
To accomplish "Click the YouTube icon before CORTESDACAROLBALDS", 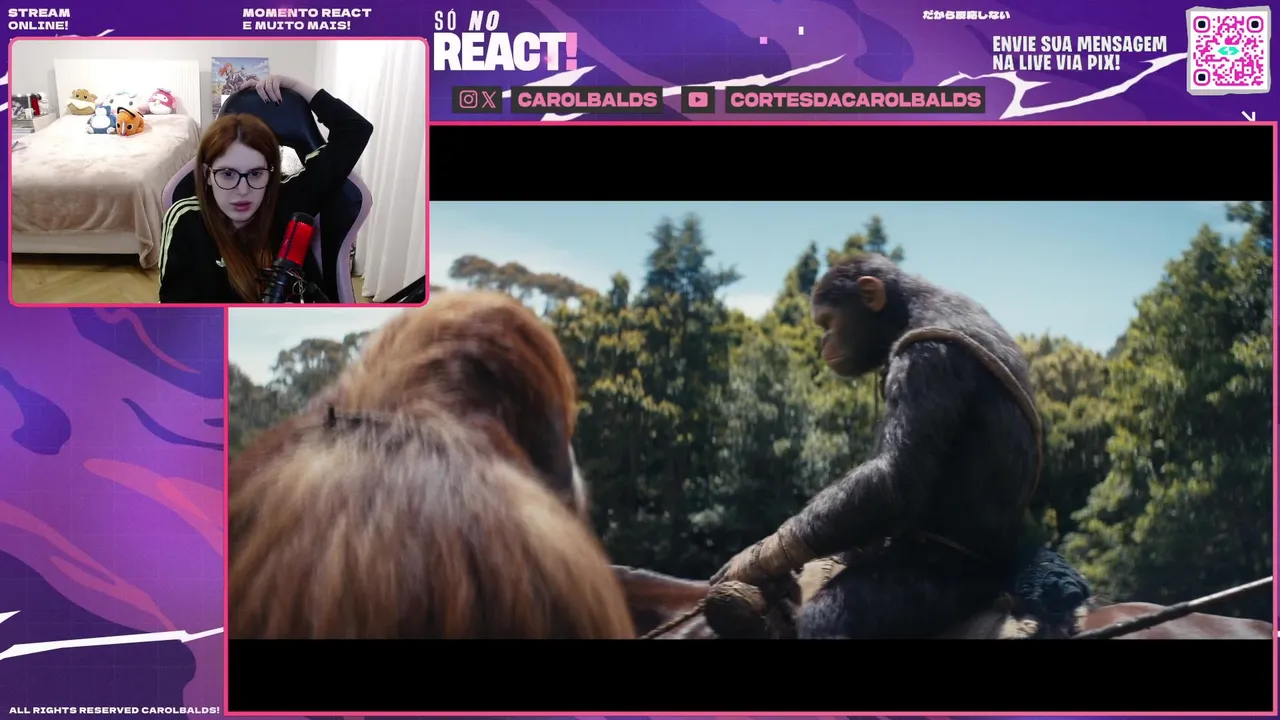I will (698, 99).
